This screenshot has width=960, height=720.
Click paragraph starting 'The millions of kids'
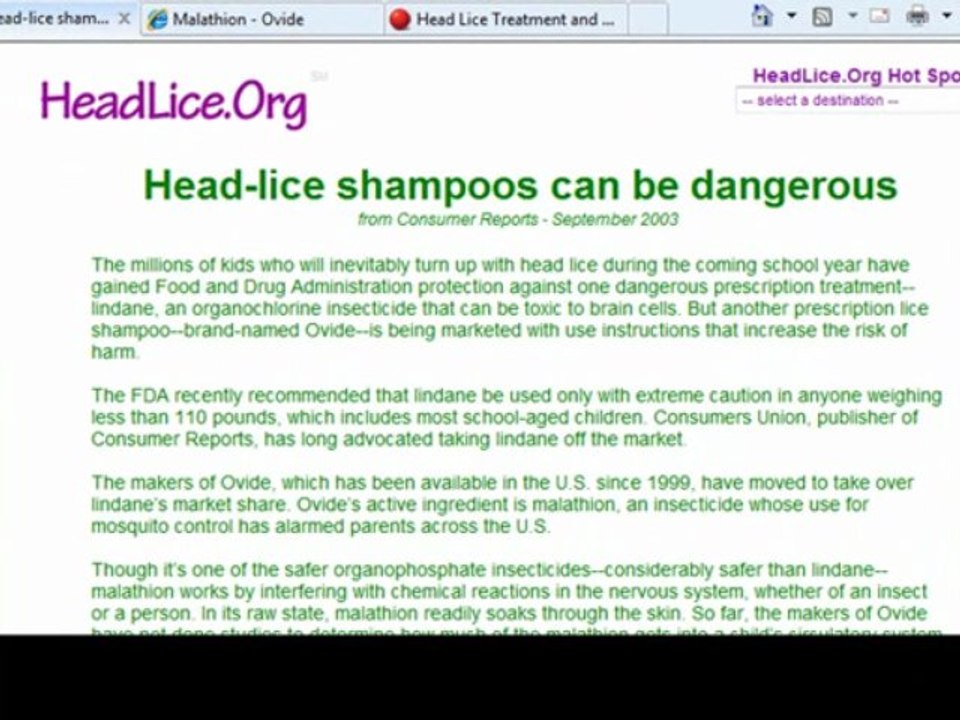[510, 309]
